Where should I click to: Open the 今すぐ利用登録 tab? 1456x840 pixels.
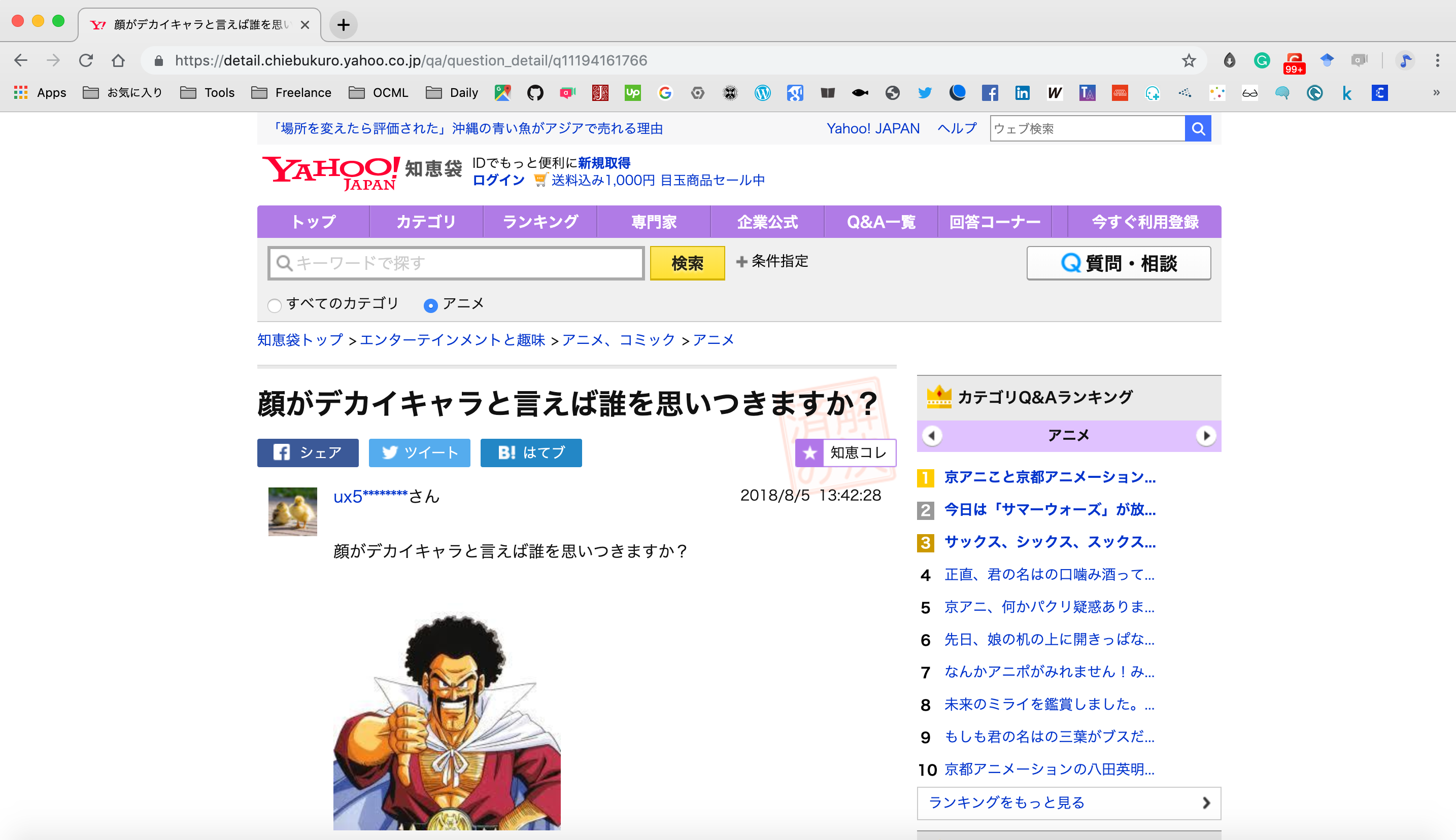(x=1145, y=222)
